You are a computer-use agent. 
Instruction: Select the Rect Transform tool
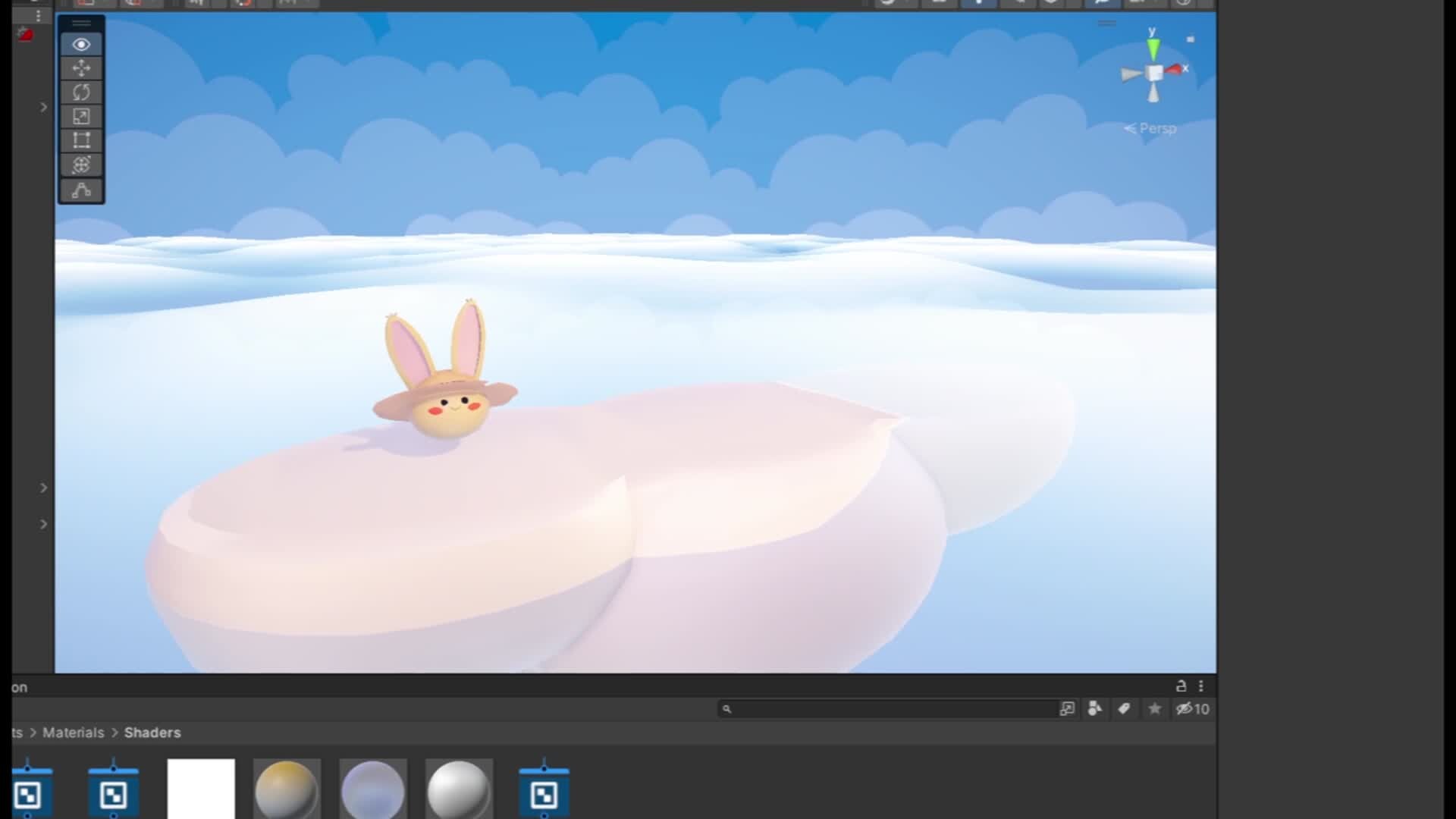coord(81,140)
